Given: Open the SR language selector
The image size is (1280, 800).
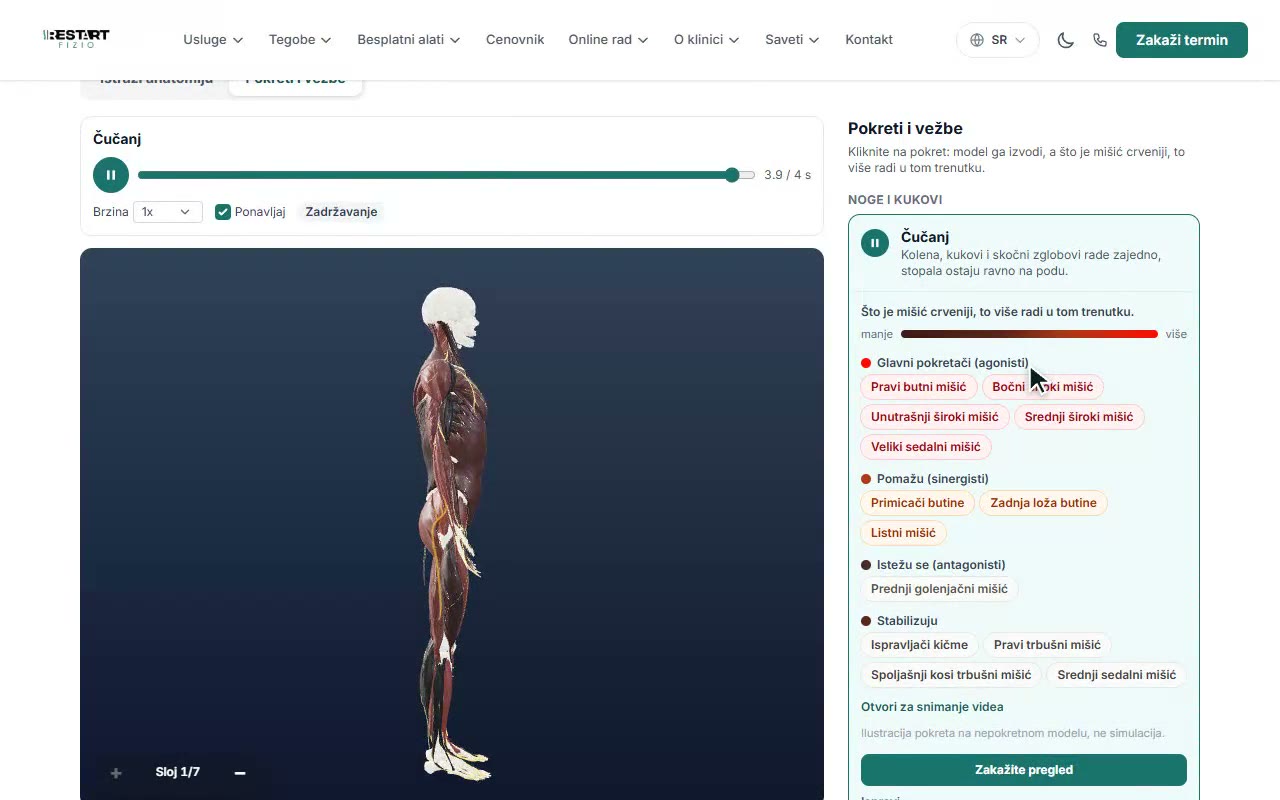Looking at the screenshot, I should tap(998, 40).
